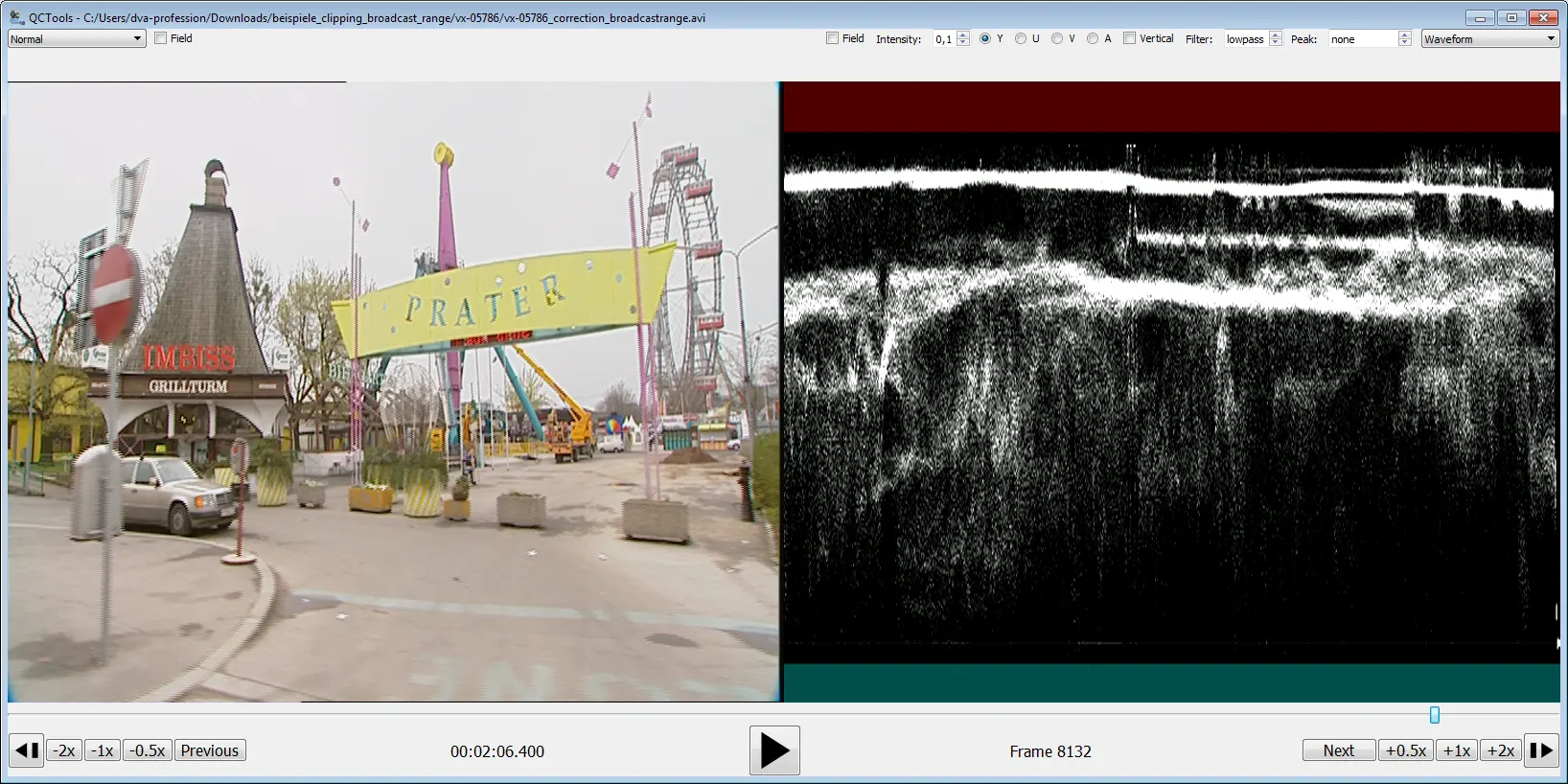1568x784 pixels.
Task: Select the U channel radio button
Action: click(1021, 38)
